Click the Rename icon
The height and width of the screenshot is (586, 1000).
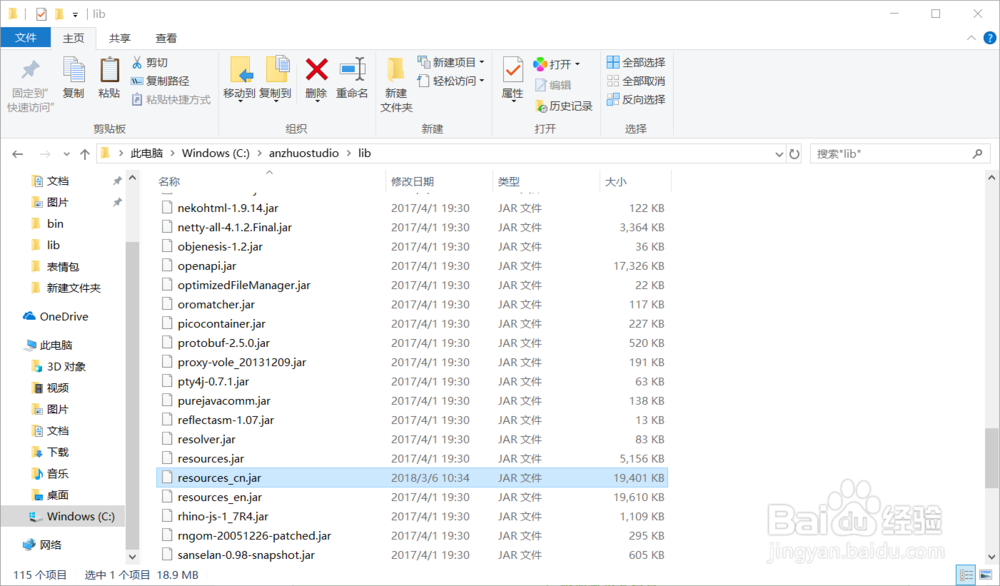[353, 70]
